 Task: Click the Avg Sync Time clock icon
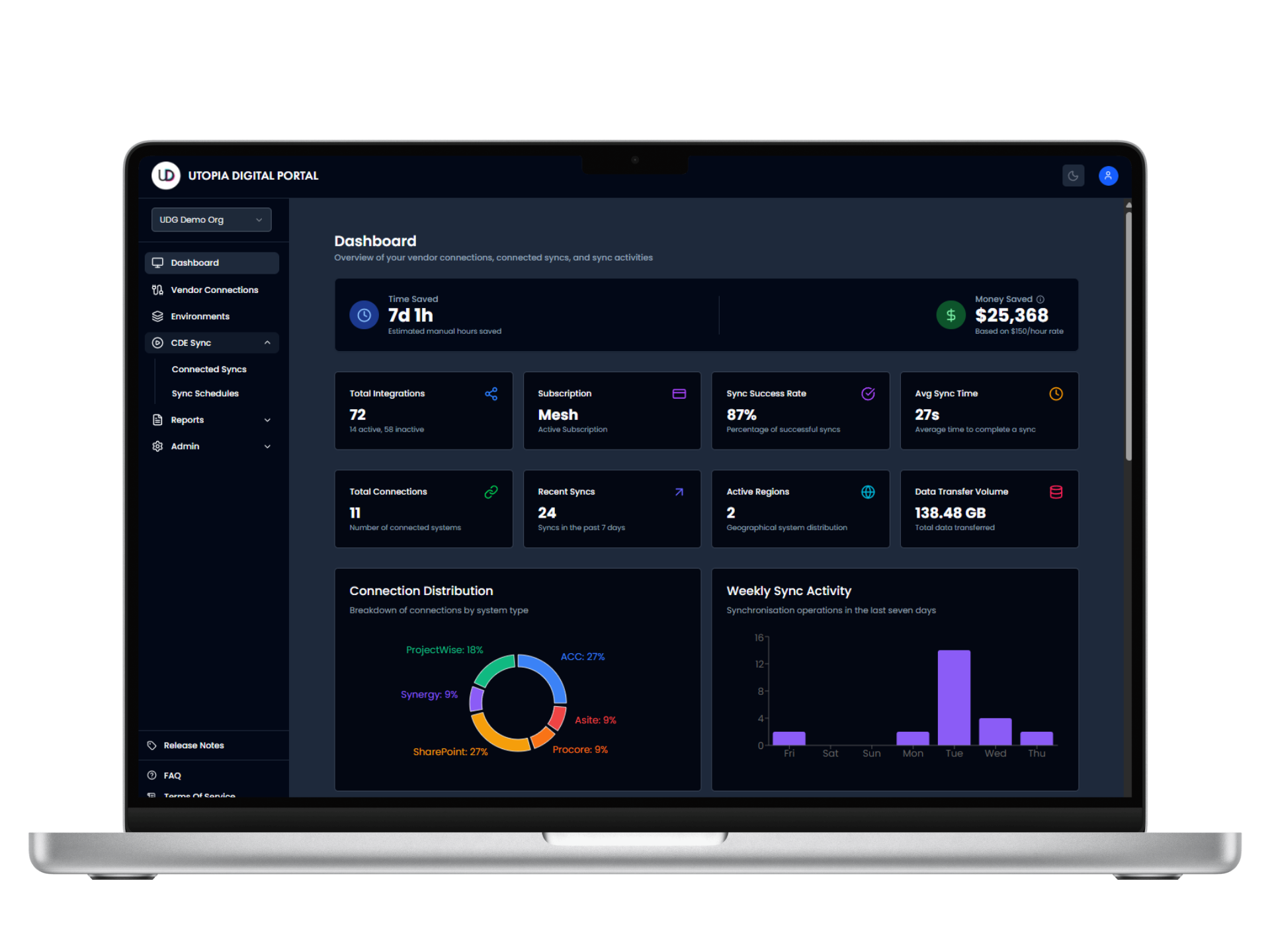pos(1056,394)
